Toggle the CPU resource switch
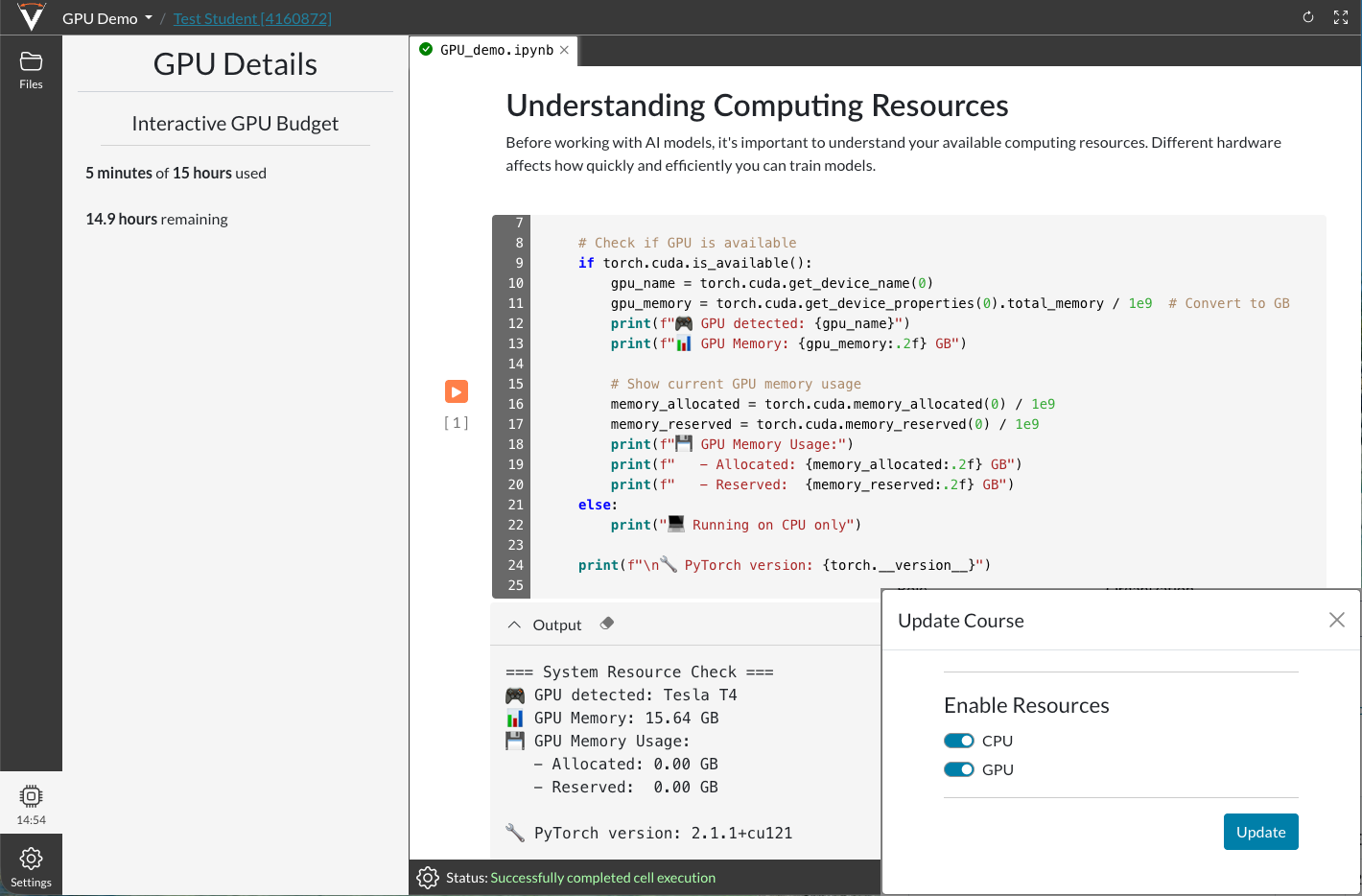 [958, 741]
